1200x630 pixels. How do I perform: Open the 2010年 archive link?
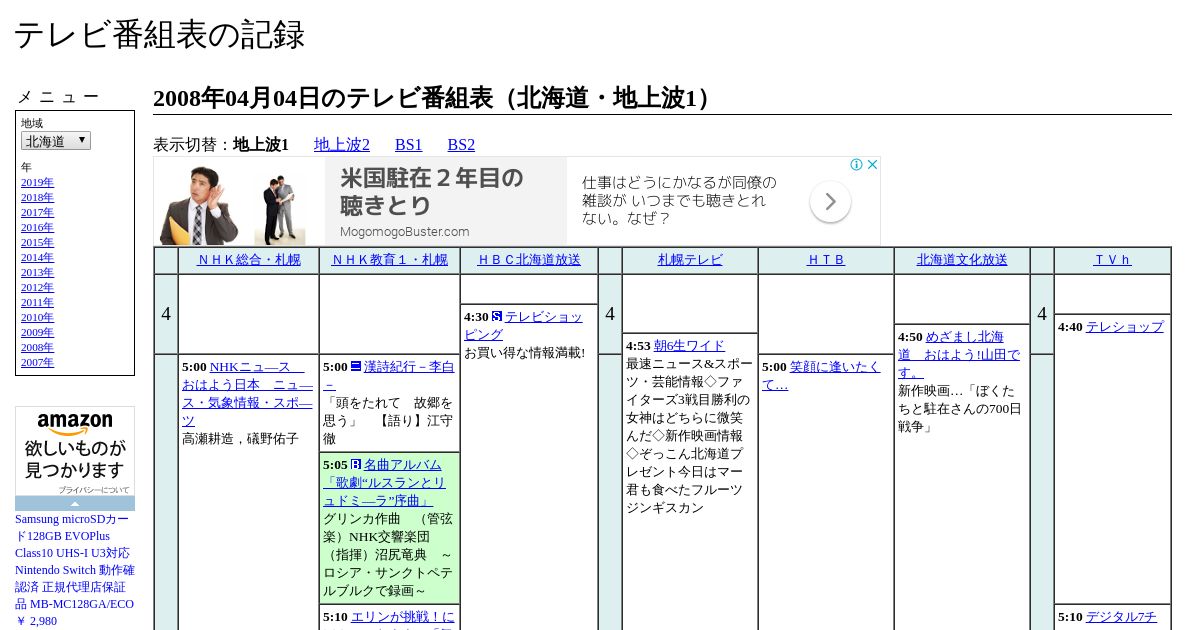click(37, 318)
